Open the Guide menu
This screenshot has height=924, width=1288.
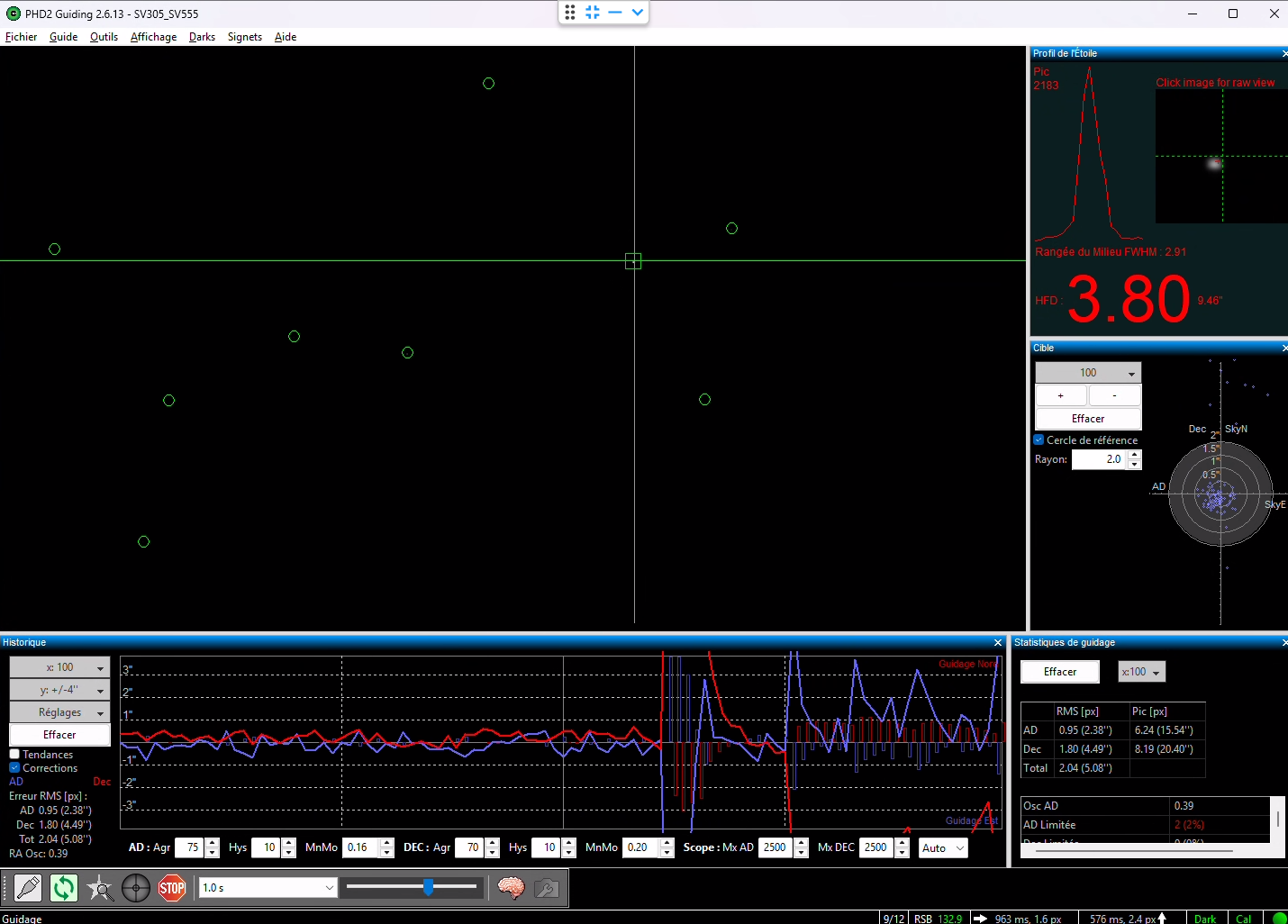click(63, 37)
